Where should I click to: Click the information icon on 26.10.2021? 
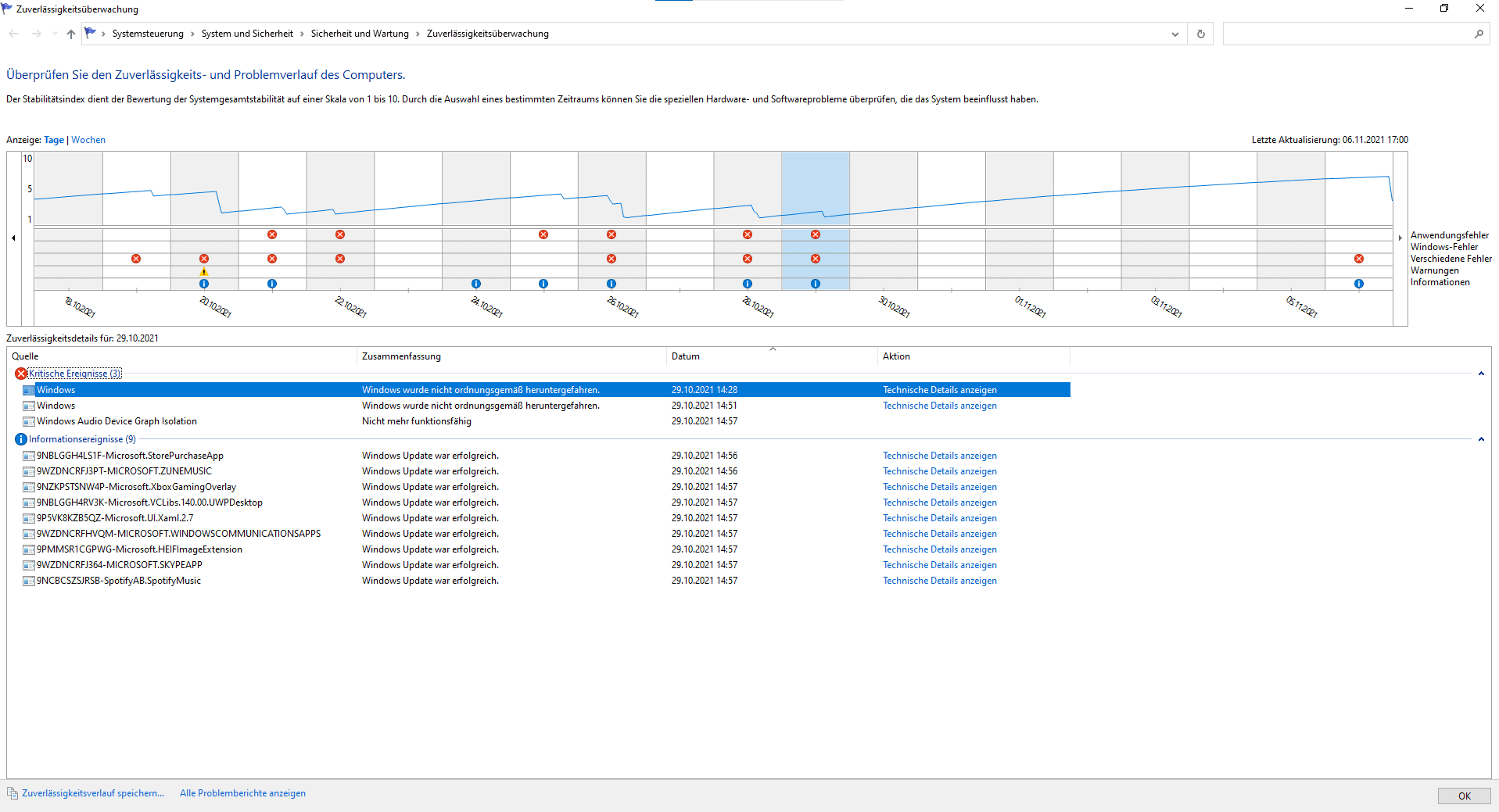pos(611,284)
